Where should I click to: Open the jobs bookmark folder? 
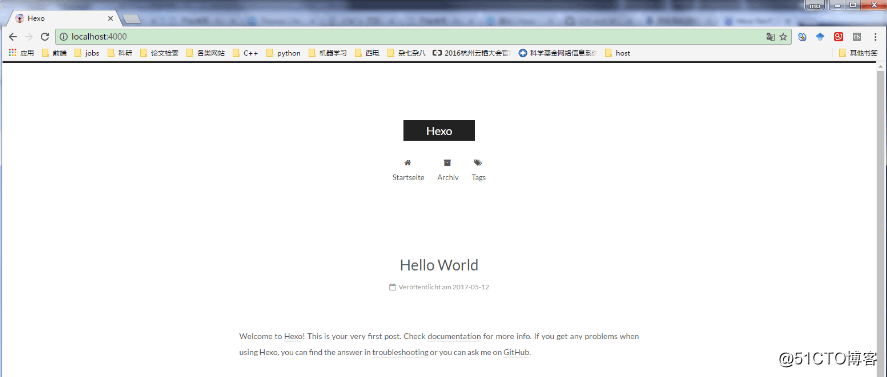[87, 53]
